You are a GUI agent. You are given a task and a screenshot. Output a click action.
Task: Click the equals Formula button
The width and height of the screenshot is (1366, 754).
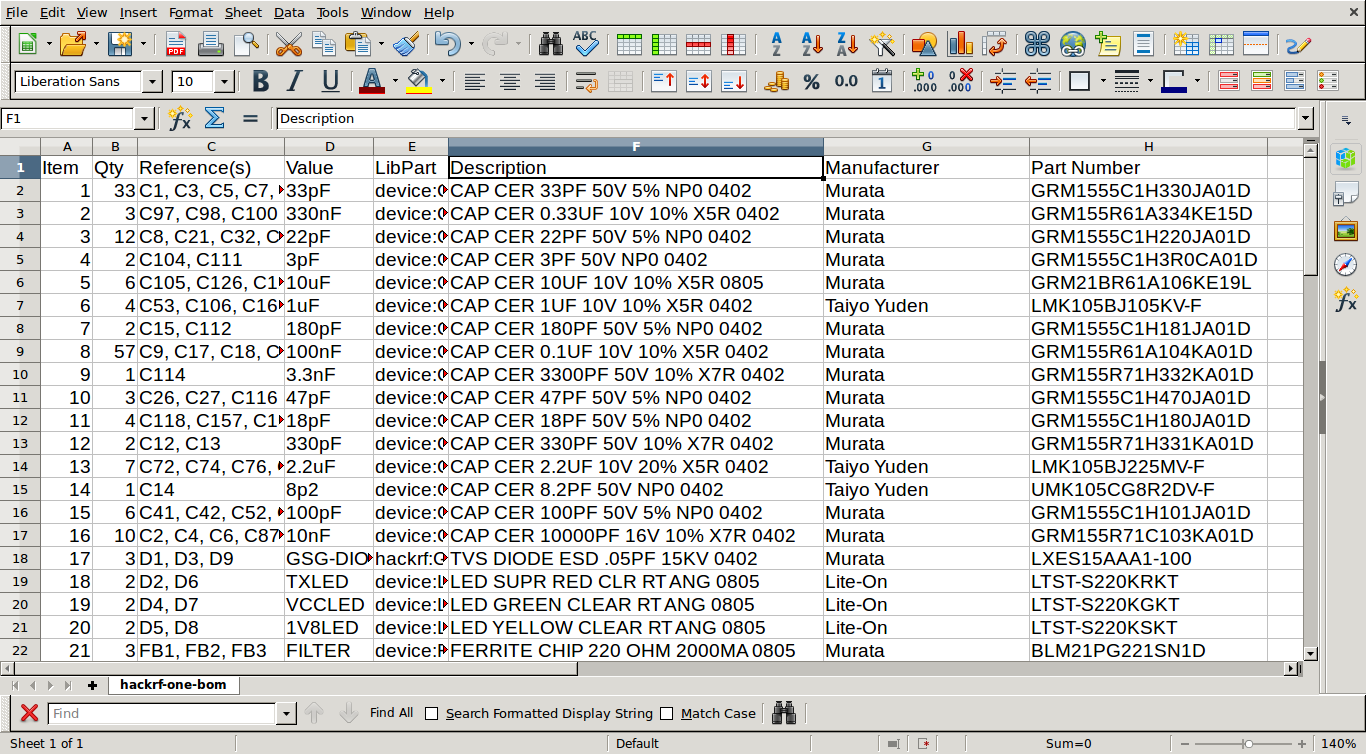pos(250,119)
